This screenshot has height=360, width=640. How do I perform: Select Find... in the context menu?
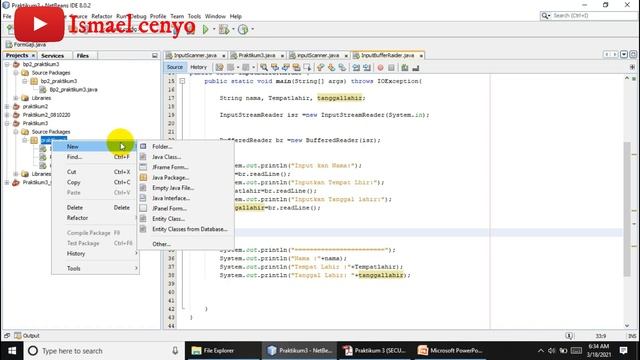tap(96, 157)
